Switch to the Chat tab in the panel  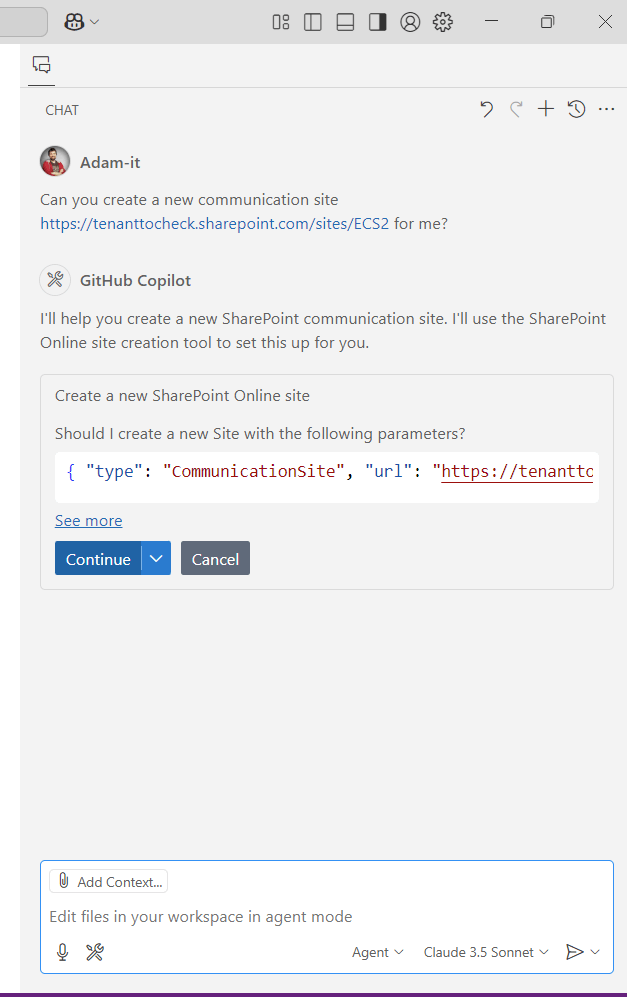pyautogui.click(x=41, y=63)
